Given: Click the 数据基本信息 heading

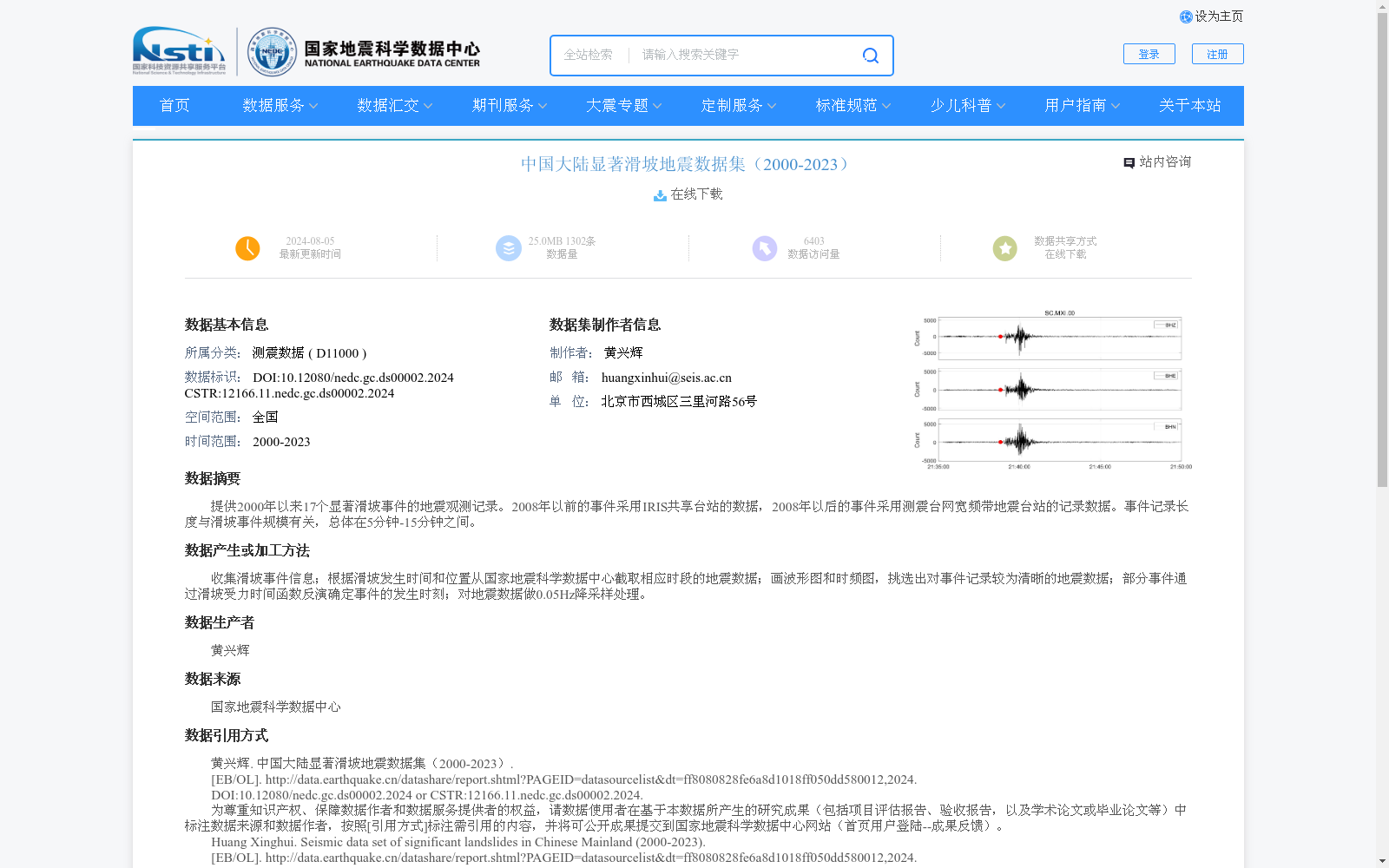Looking at the screenshot, I should [x=227, y=325].
